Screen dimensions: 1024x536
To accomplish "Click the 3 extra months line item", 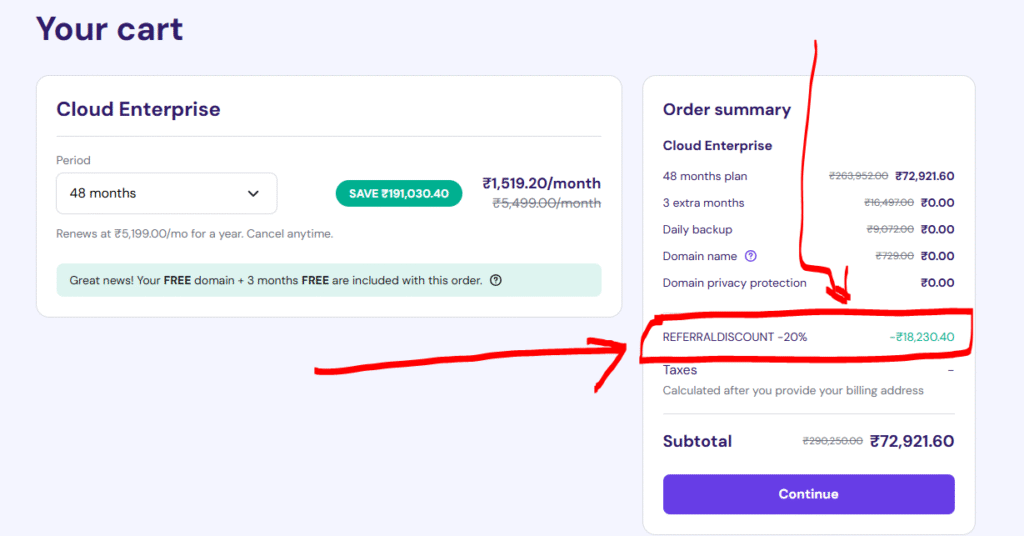I will tap(703, 203).
